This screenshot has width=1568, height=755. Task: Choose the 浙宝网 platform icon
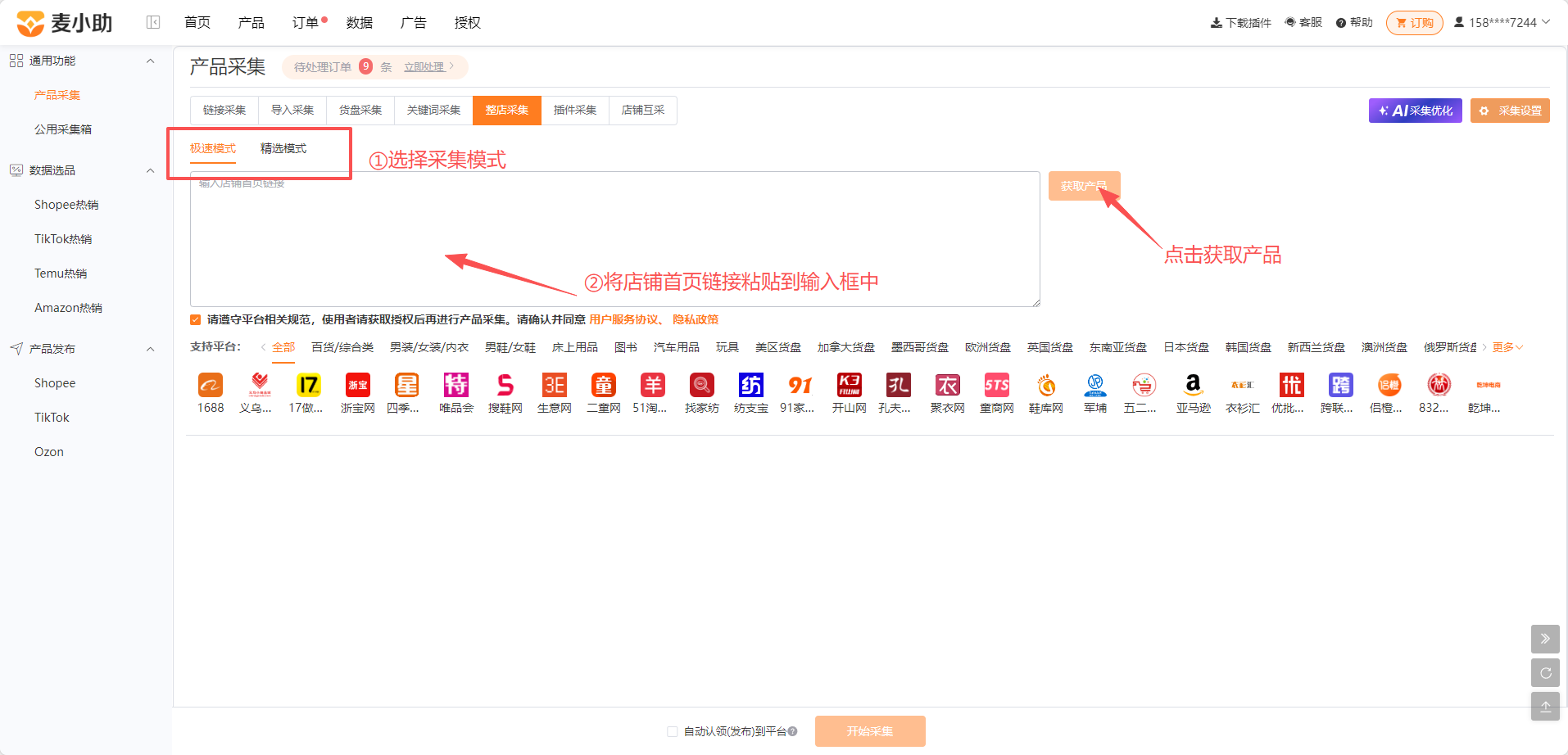[358, 385]
